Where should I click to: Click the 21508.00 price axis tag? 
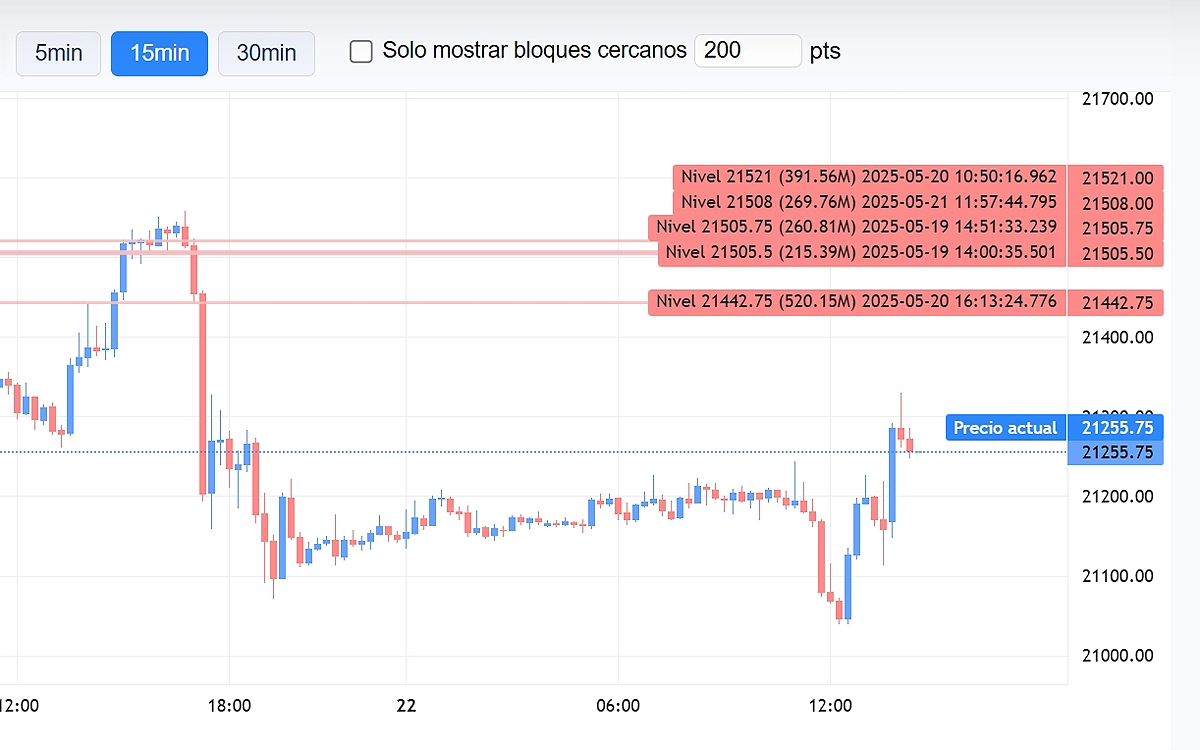1116,203
